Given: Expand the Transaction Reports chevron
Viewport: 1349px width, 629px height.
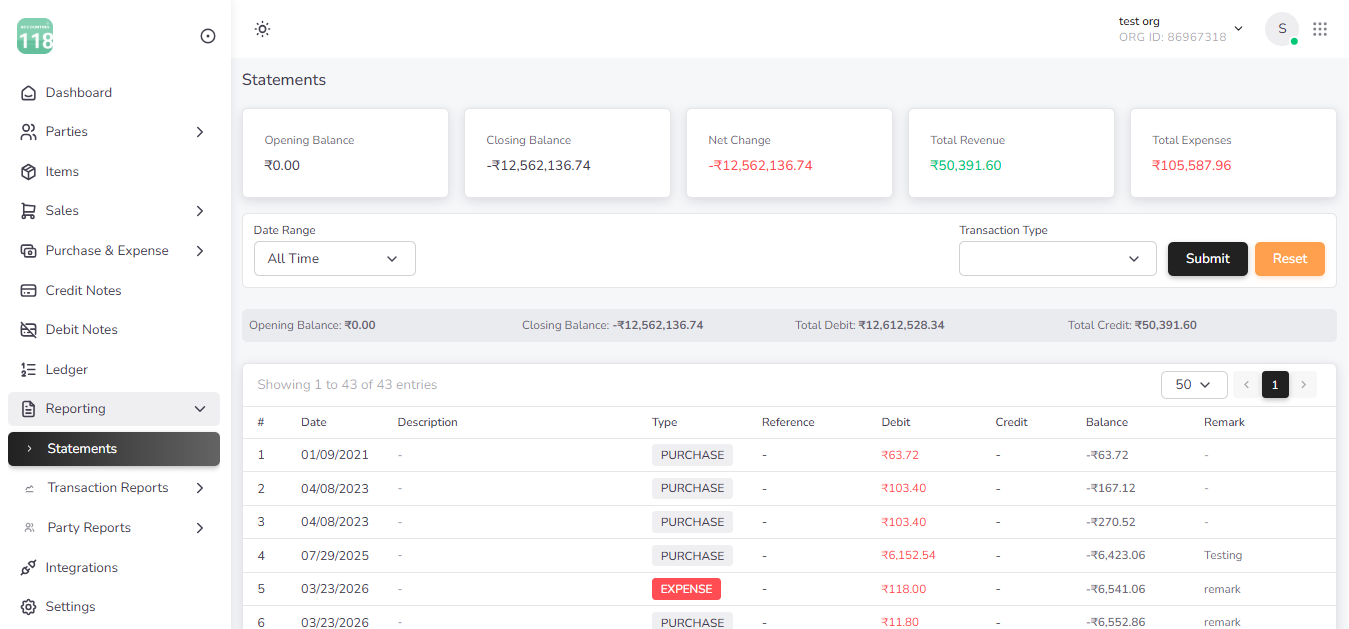Looking at the screenshot, I should pos(200,488).
